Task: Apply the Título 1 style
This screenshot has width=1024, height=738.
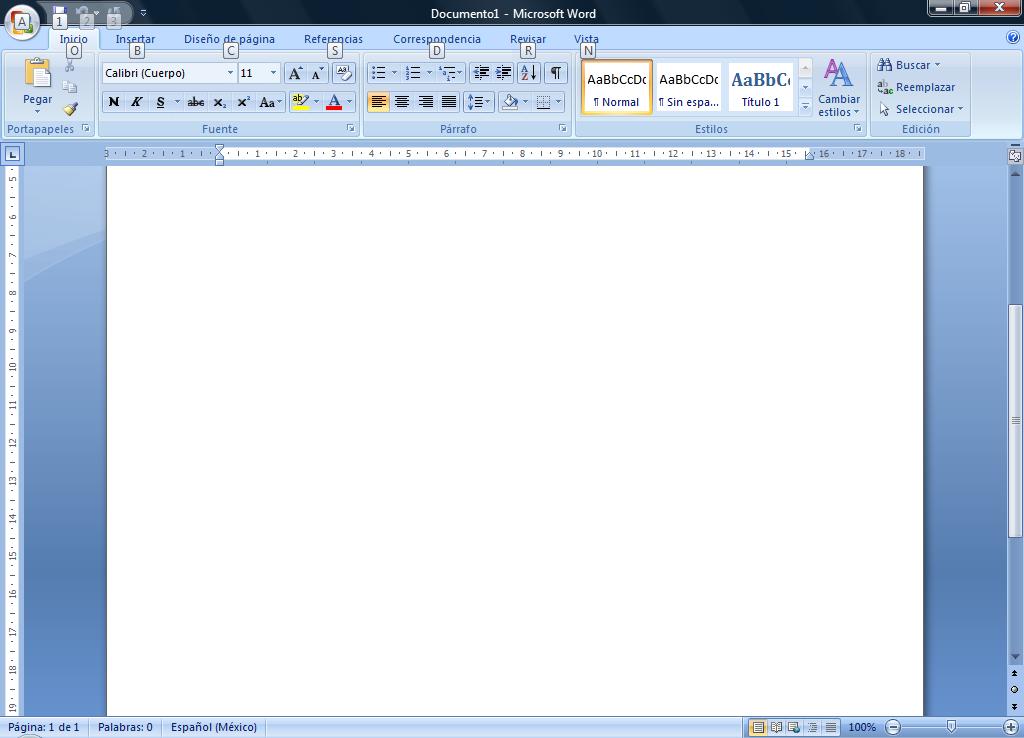Action: pos(760,88)
